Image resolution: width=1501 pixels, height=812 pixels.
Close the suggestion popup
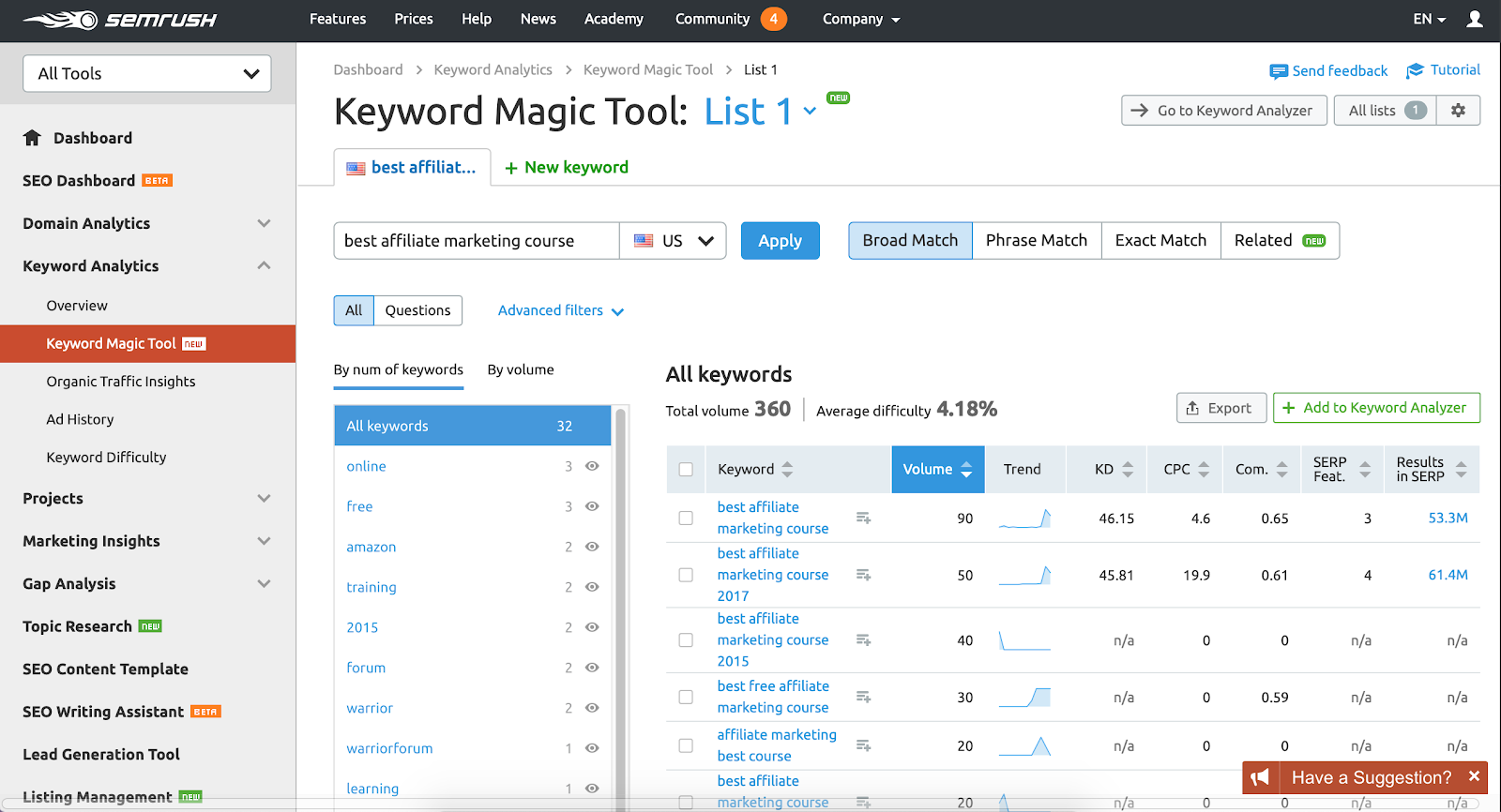click(x=1474, y=776)
